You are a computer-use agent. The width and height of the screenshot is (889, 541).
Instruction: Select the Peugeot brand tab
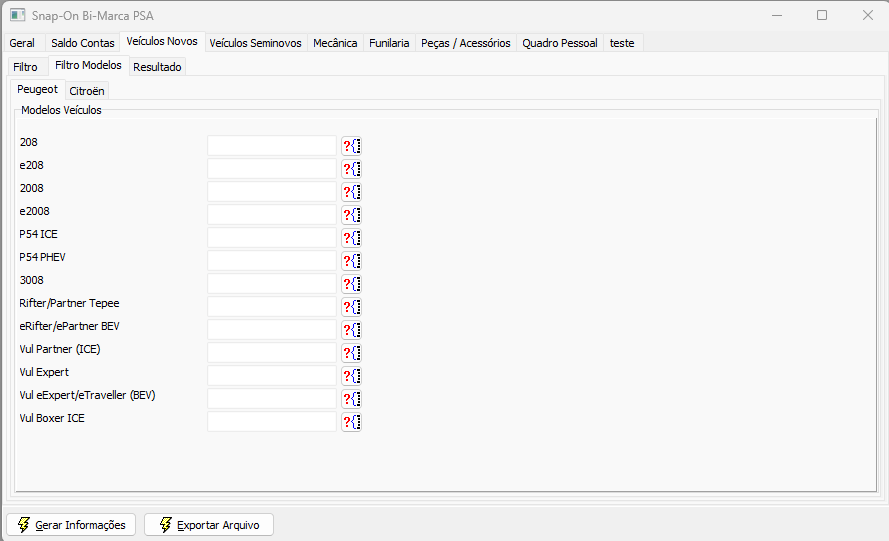tap(37, 90)
